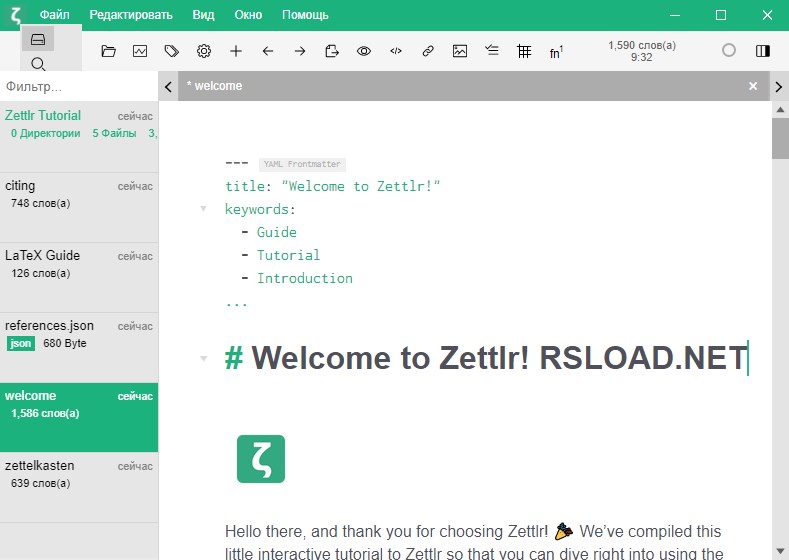This screenshot has height=560, width=789.
Task: Select the welcome file in list
Action: pos(79,418)
